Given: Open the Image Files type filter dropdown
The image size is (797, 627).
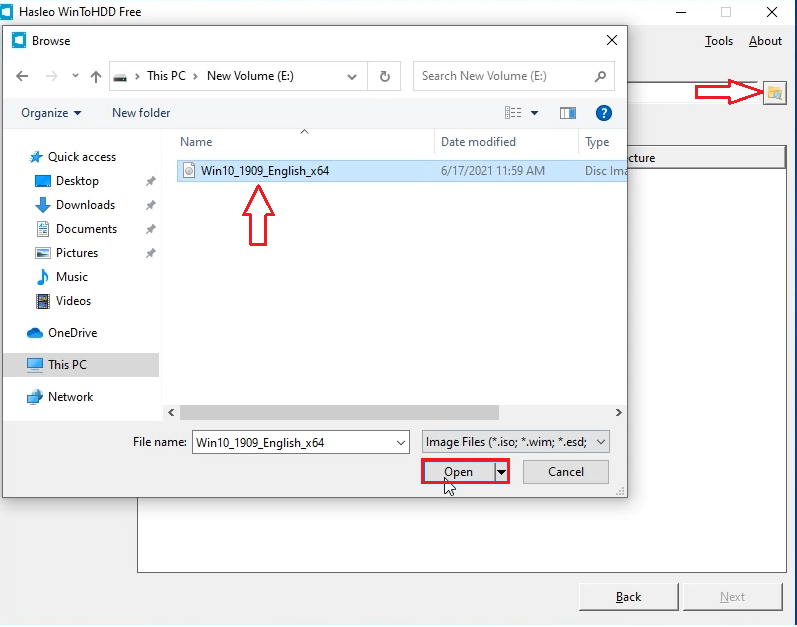Looking at the screenshot, I should coord(515,442).
